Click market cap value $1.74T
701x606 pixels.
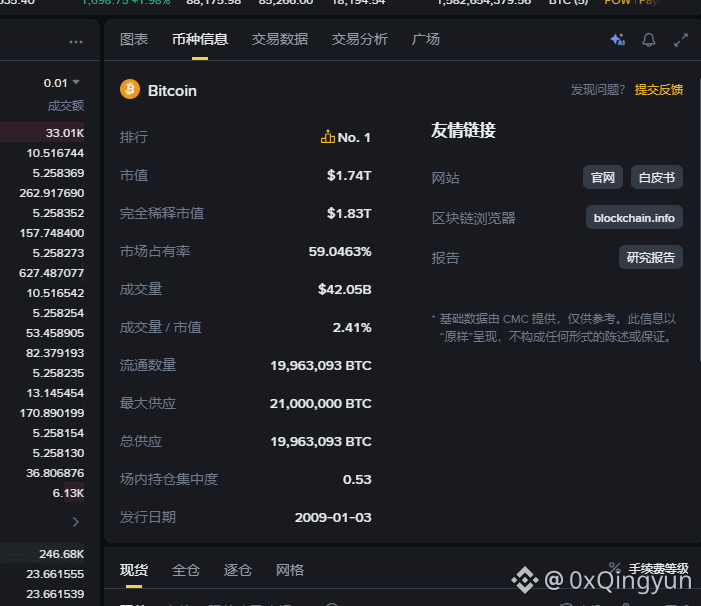(349, 175)
